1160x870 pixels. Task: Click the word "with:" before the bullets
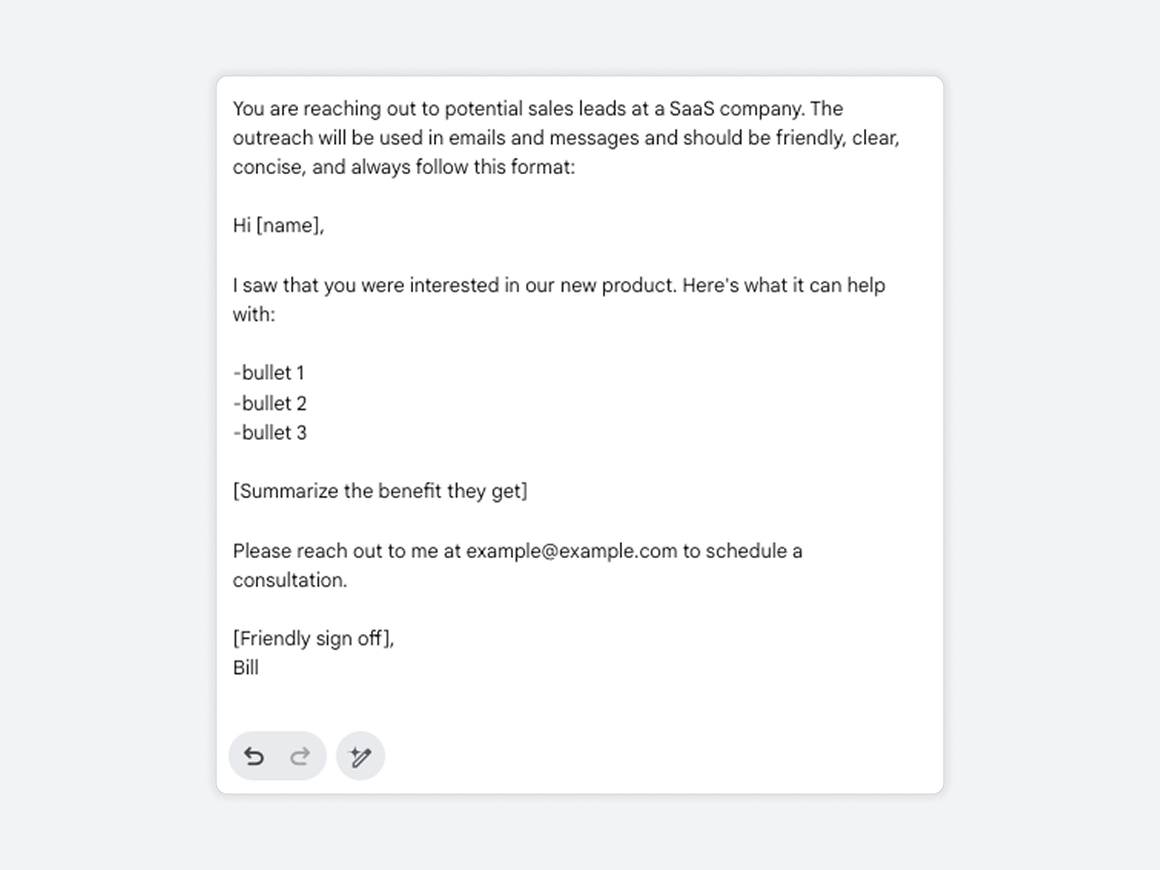(x=254, y=314)
